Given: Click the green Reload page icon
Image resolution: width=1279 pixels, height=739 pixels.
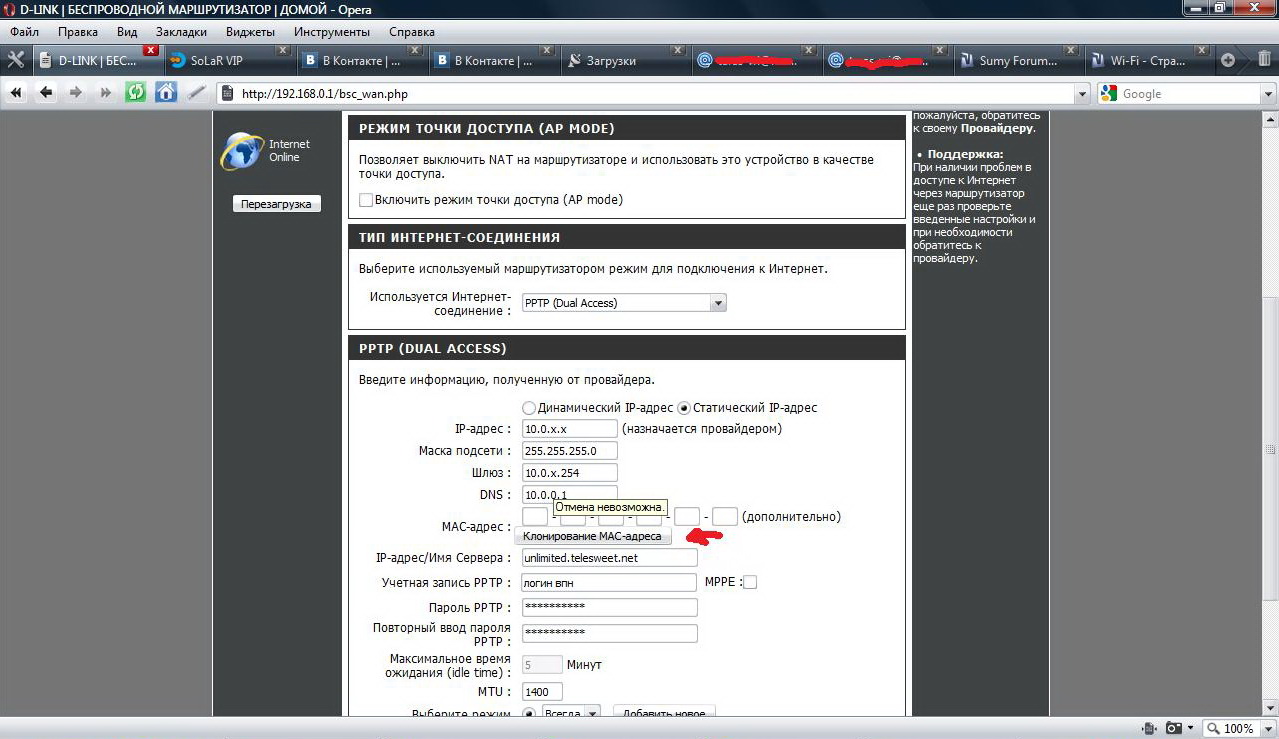Looking at the screenshot, I should click(135, 93).
